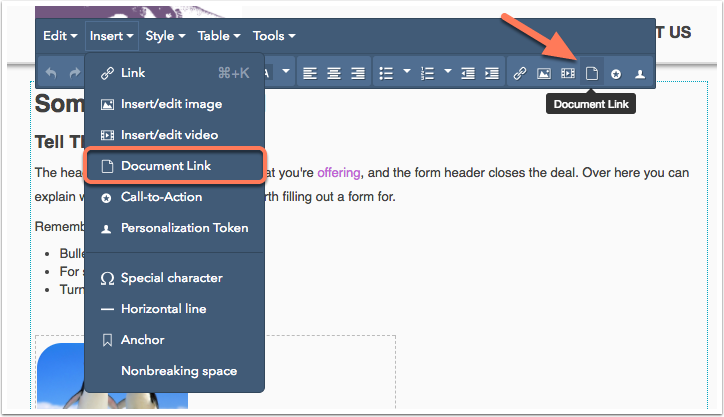Open the Edit menu
The height and width of the screenshot is (417, 724).
(60, 36)
